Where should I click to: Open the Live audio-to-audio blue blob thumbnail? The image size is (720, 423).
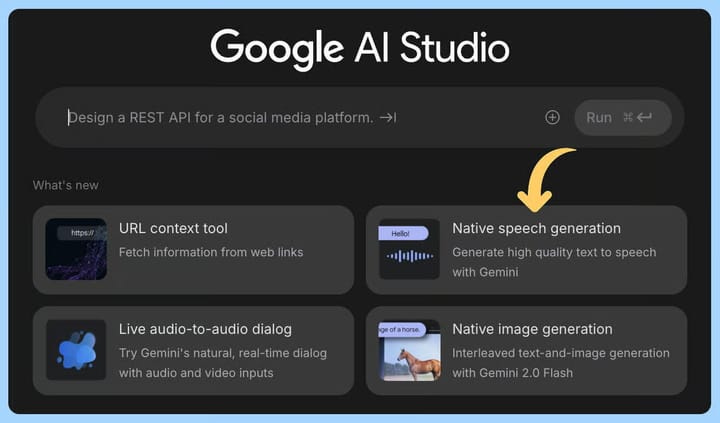[x=76, y=350]
